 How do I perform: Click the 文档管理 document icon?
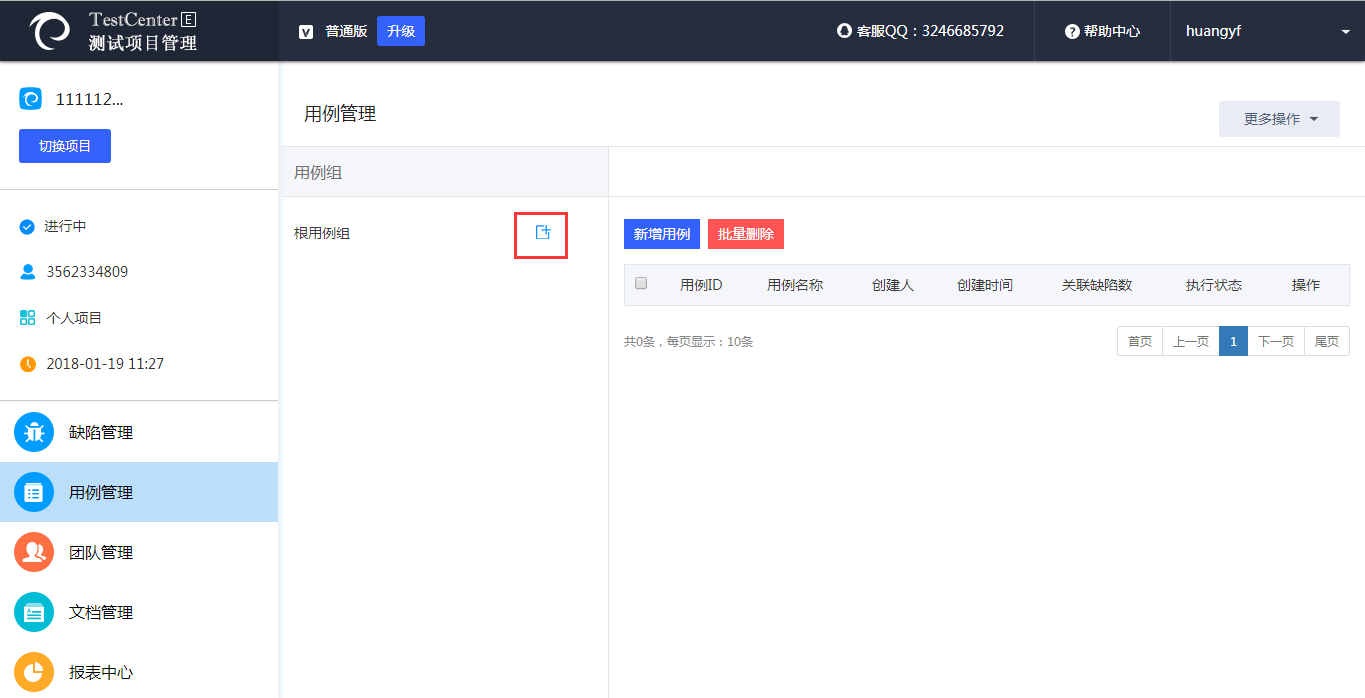click(34, 612)
